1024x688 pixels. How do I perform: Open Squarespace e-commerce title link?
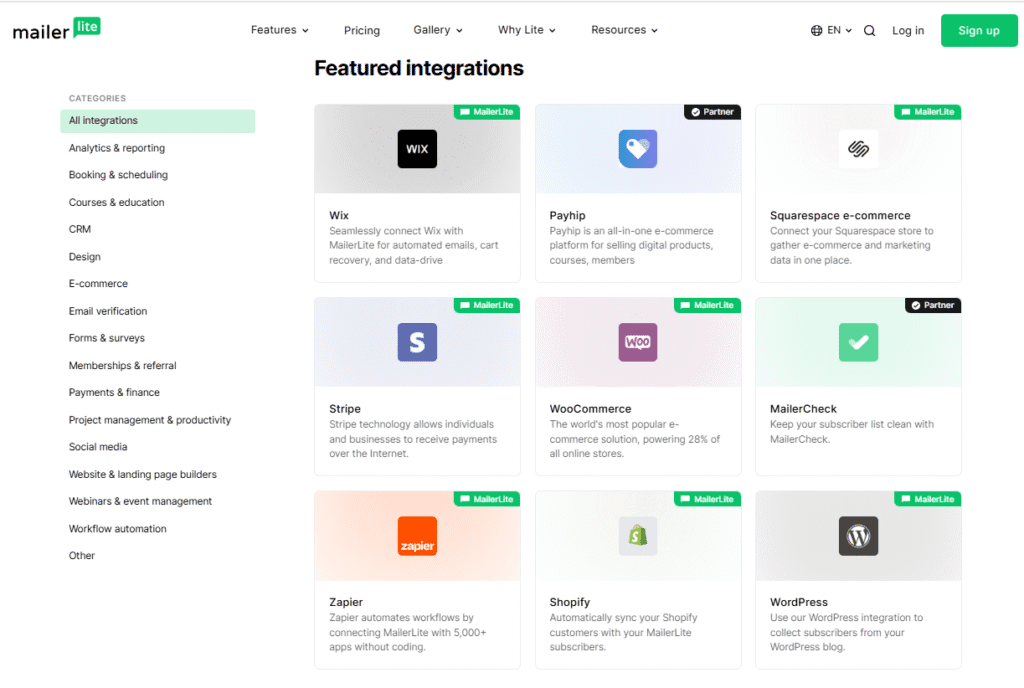[840, 215]
